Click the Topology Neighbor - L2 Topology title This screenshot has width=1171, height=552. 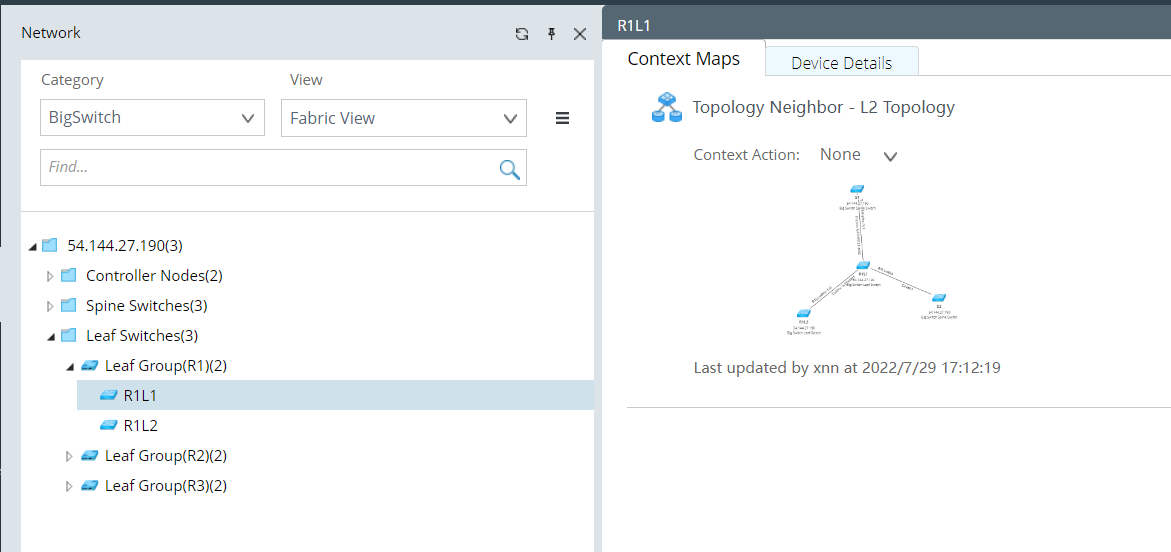tap(823, 107)
